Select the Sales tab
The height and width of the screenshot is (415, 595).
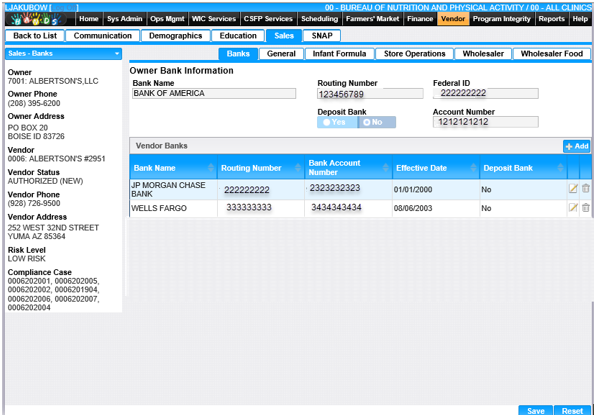pos(284,36)
